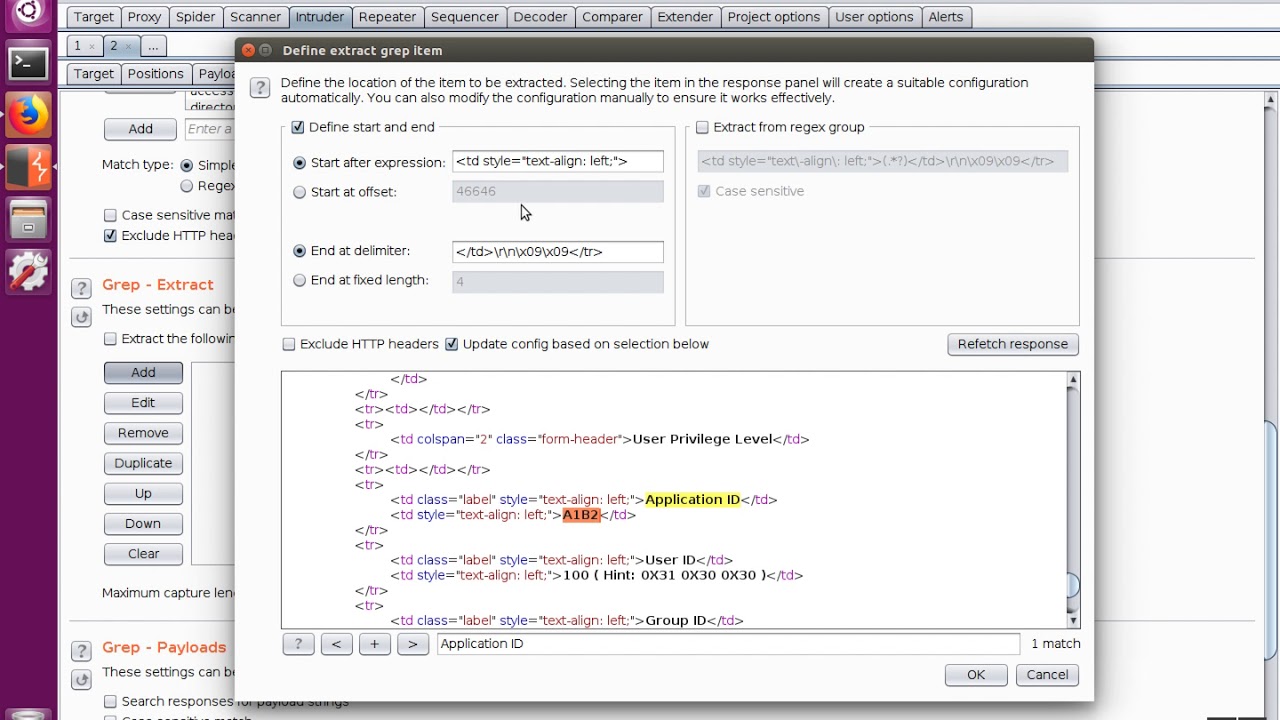1280x720 pixels.
Task: Open the Sequencer tab
Action: click(x=465, y=17)
